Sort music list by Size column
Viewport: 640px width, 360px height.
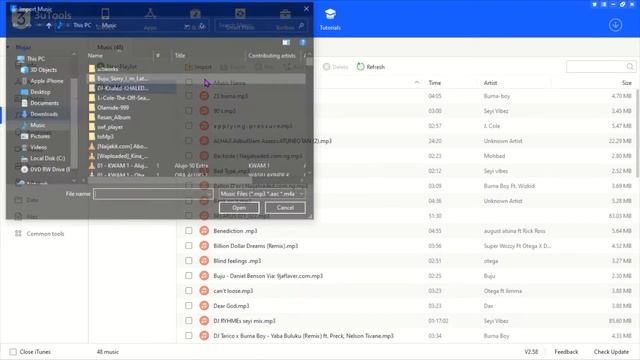coord(627,83)
